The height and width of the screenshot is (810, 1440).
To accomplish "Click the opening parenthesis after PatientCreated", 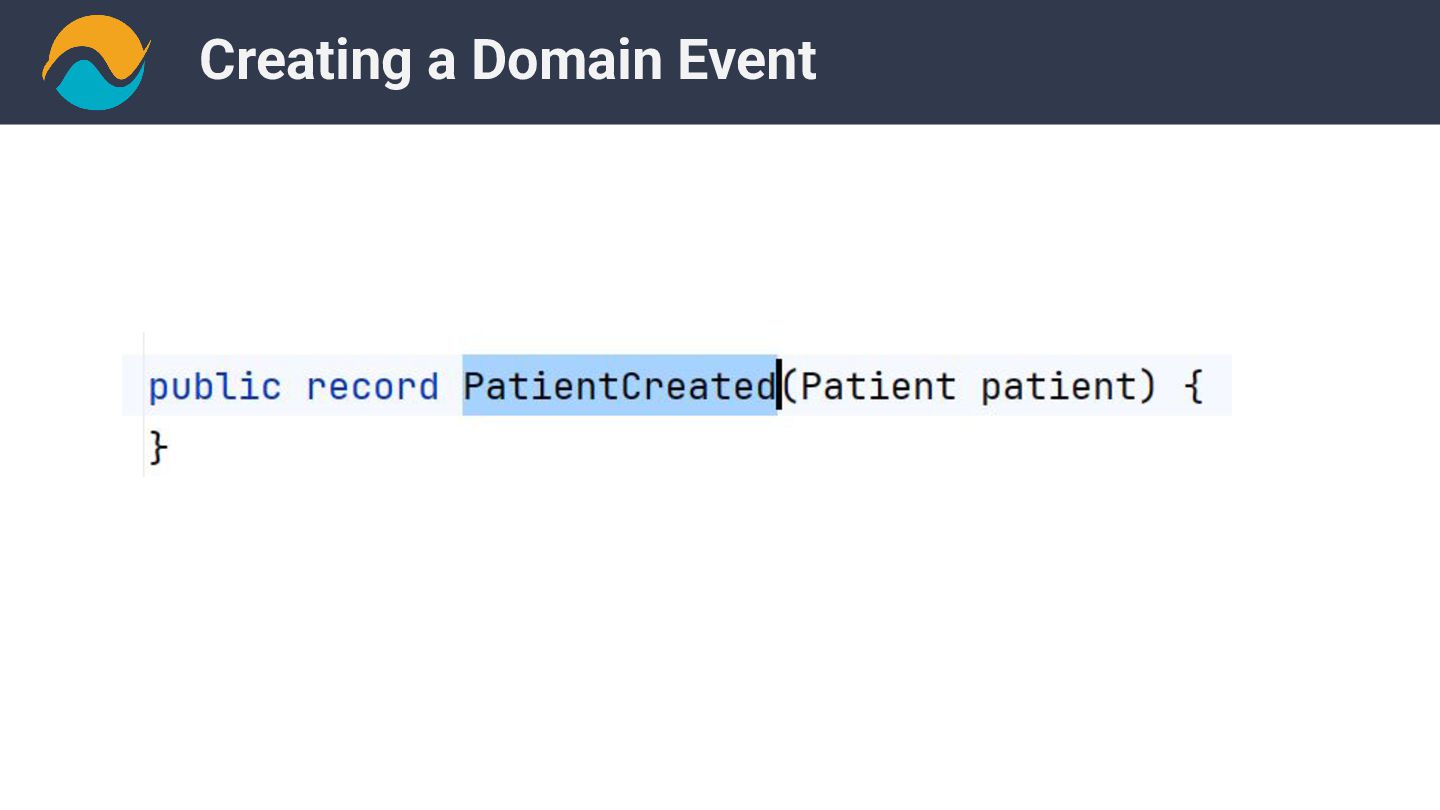I will pos(790,386).
